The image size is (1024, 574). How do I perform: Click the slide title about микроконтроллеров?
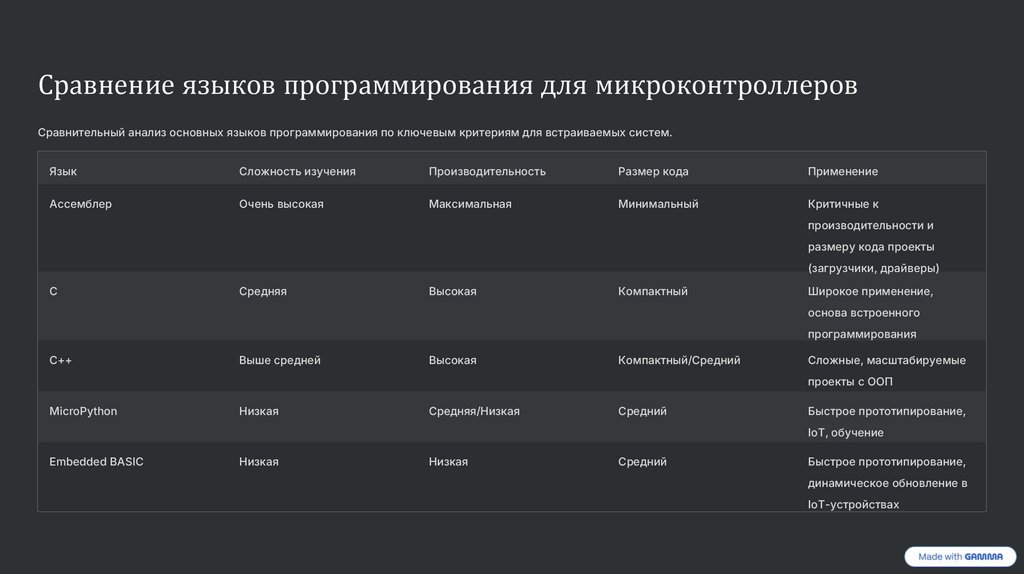[447, 85]
